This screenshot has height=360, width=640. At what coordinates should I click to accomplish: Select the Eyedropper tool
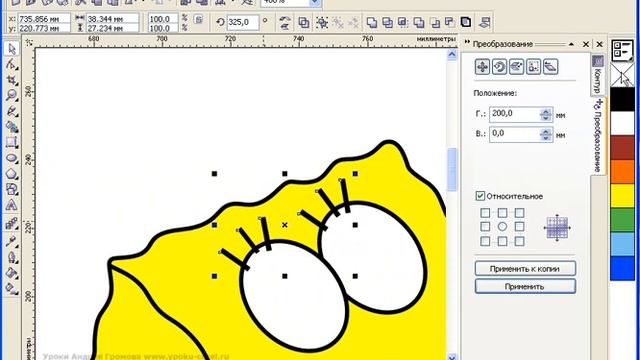[x=11, y=241]
